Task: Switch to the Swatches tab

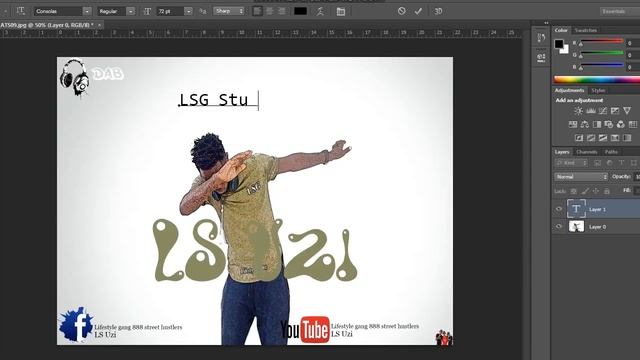Action: (x=586, y=30)
